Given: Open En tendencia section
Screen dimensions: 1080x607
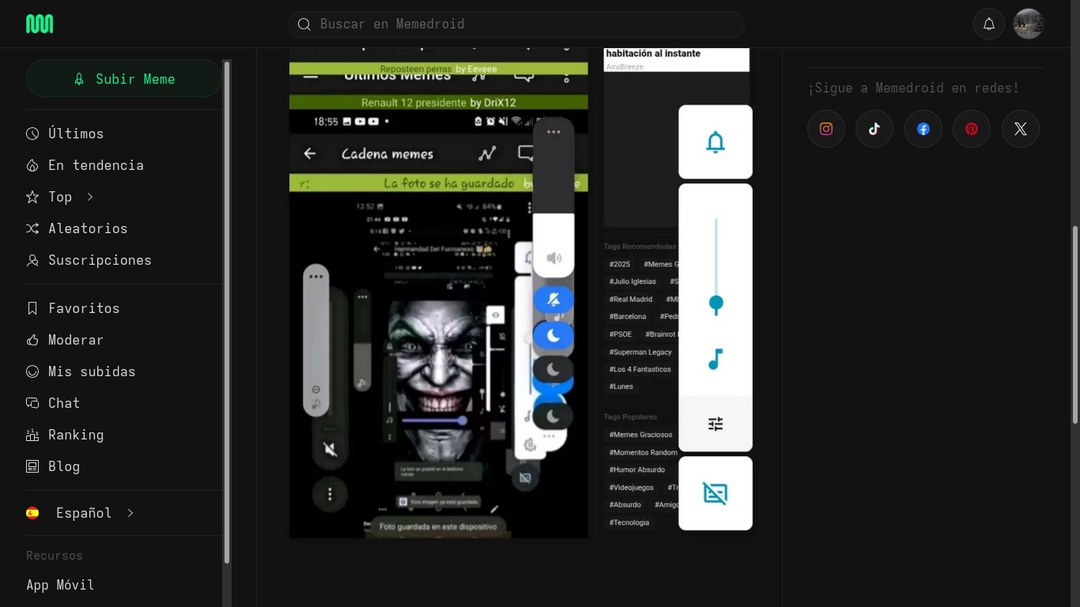Looking at the screenshot, I should pos(96,165).
